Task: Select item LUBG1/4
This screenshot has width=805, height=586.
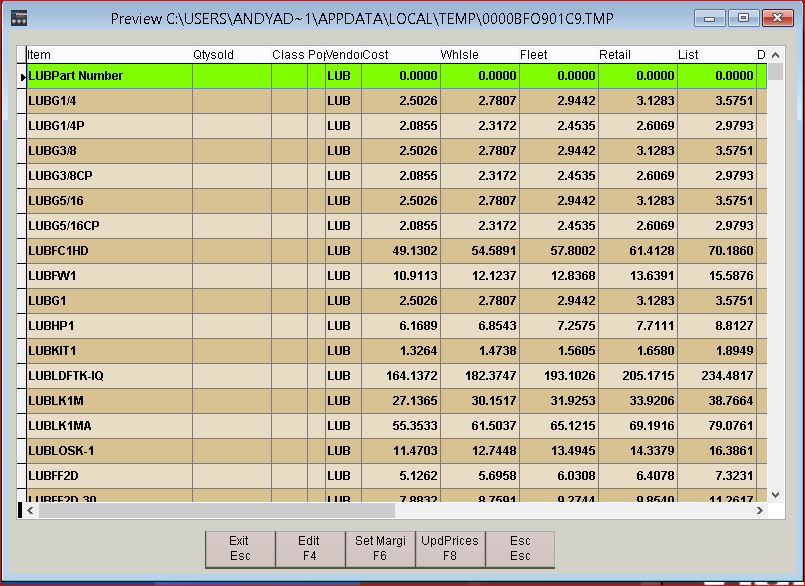Action: (109, 101)
